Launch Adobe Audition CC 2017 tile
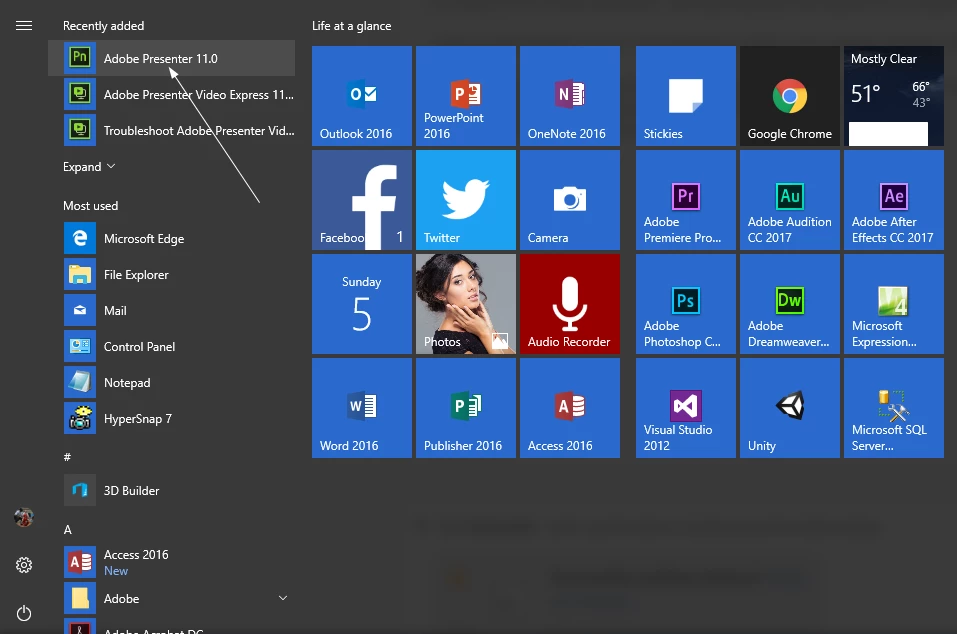This screenshot has height=634, width=957. [x=790, y=200]
